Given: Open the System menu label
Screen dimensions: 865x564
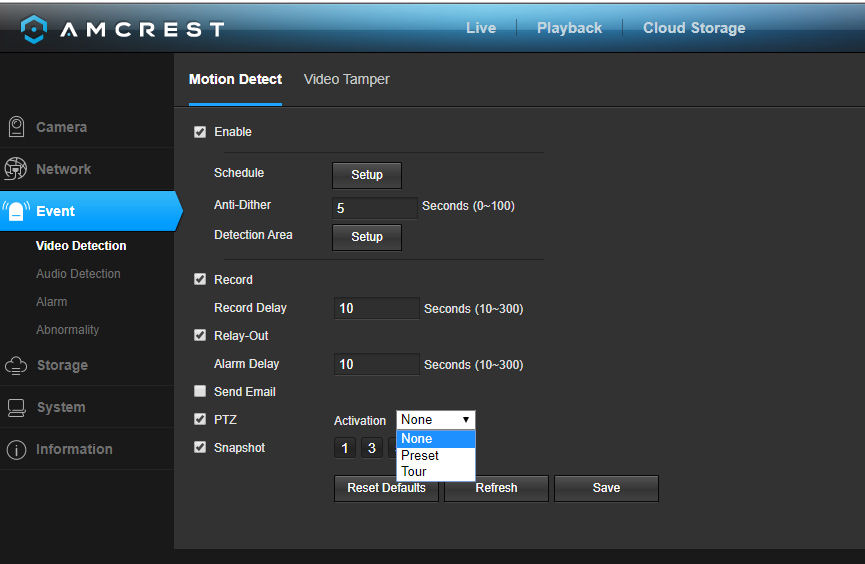Looking at the screenshot, I should [x=61, y=407].
